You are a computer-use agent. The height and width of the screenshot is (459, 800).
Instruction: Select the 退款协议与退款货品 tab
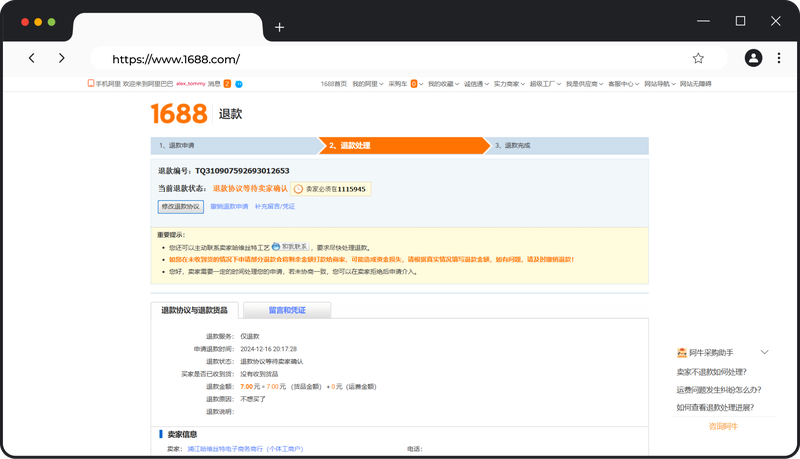[194, 311]
